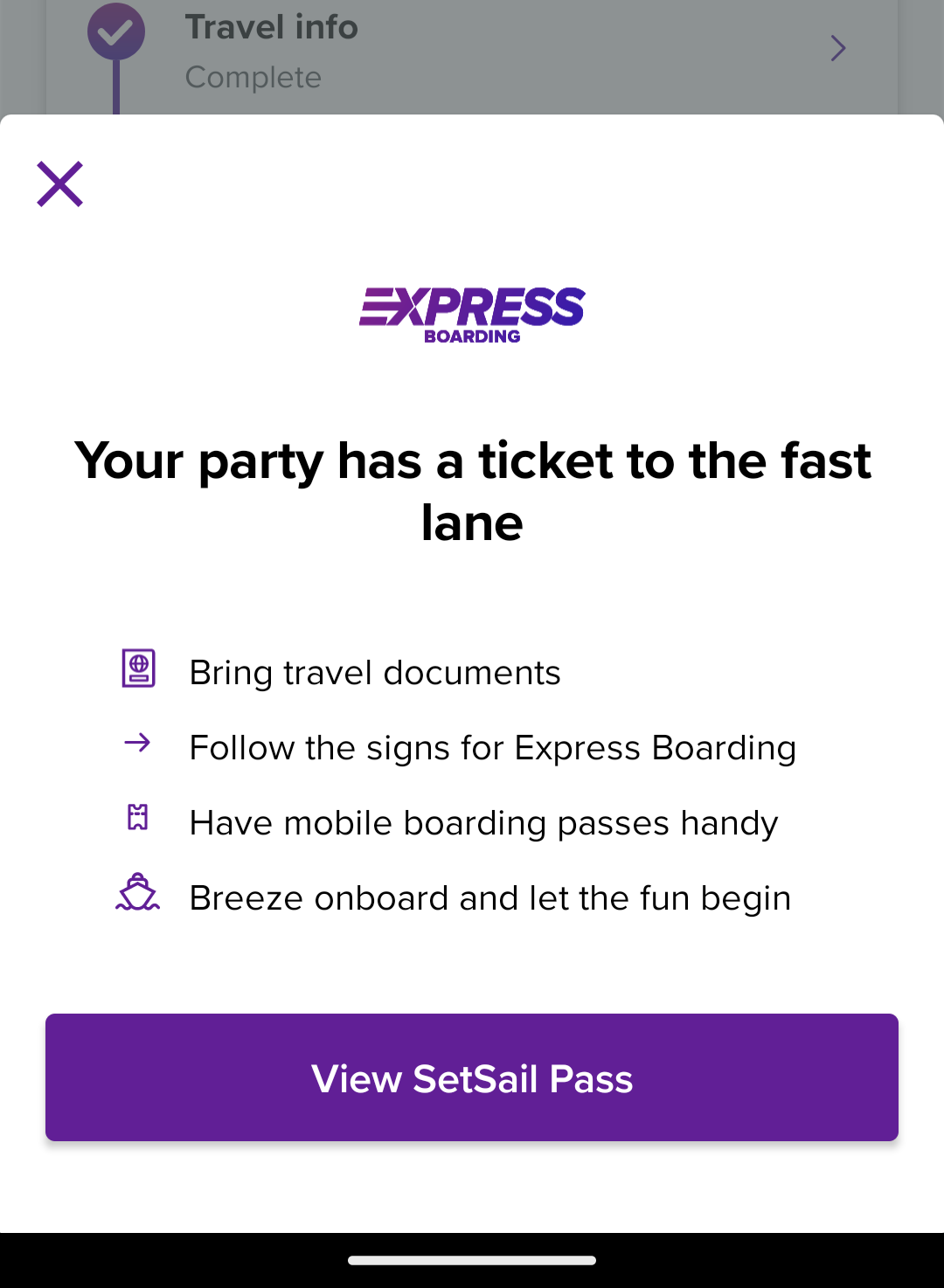Tap the cruise ship icon

point(138,892)
